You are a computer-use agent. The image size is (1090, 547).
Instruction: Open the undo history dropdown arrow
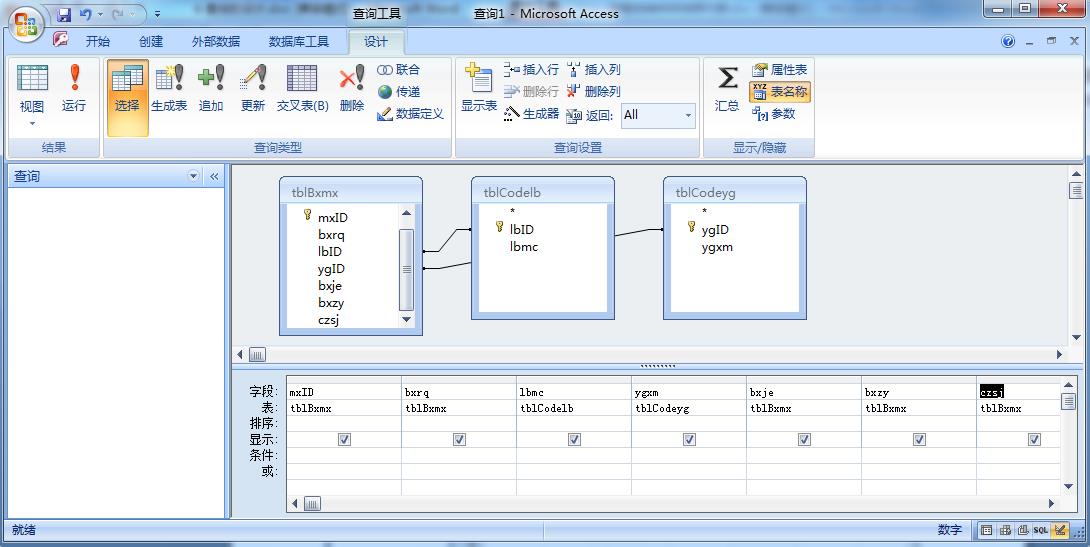pos(101,14)
